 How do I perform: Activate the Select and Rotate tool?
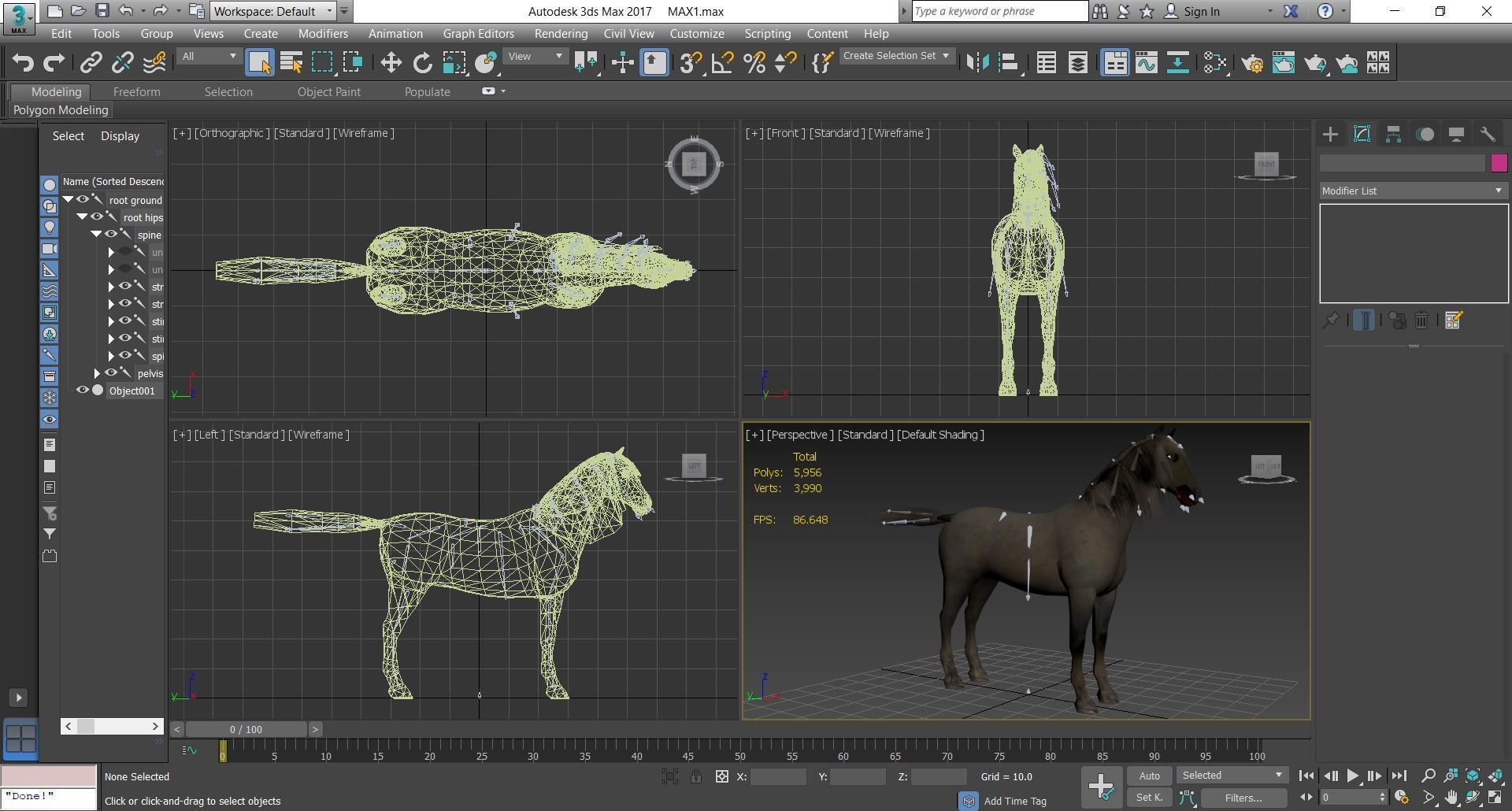(x=422, y=62)
